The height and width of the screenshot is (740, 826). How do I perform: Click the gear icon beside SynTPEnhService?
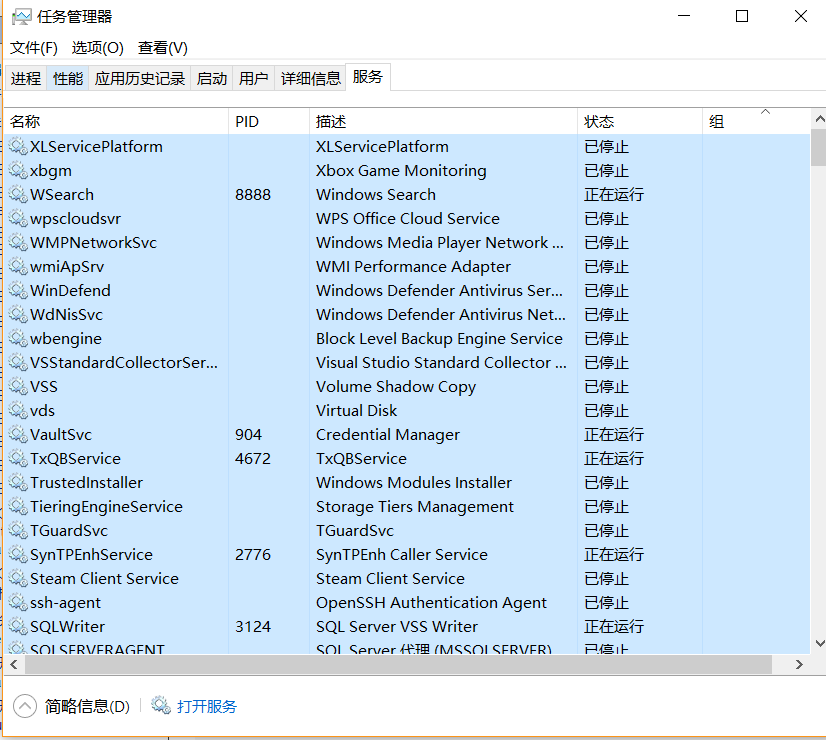(x=18, y=554)
